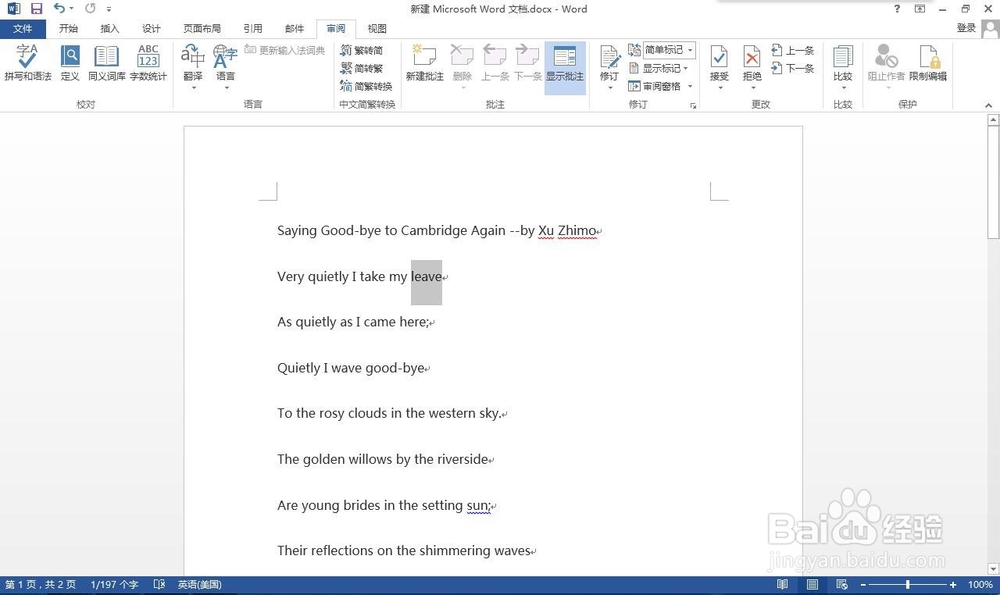Convert Traditional to Simplified (繁转简)
The height and width of the screenshot is (595, 1000).
coord(361,50)
